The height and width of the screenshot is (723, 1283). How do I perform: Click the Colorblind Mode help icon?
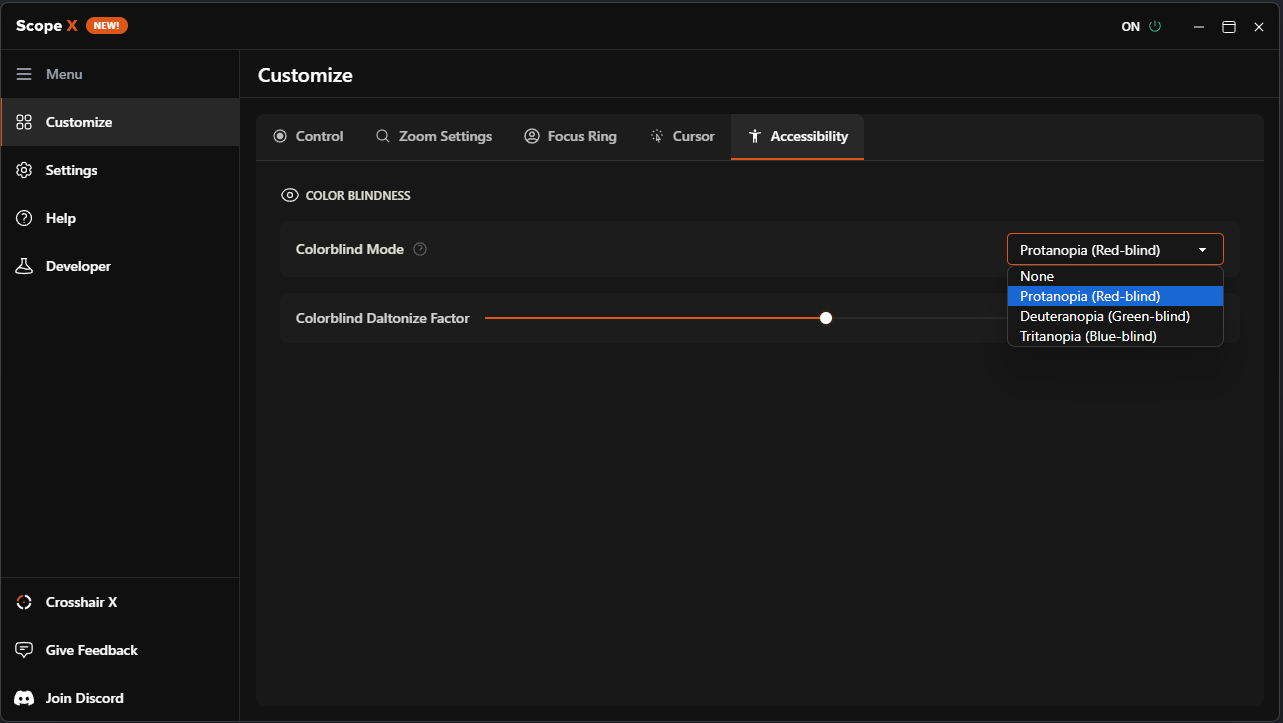coord(420,249)
